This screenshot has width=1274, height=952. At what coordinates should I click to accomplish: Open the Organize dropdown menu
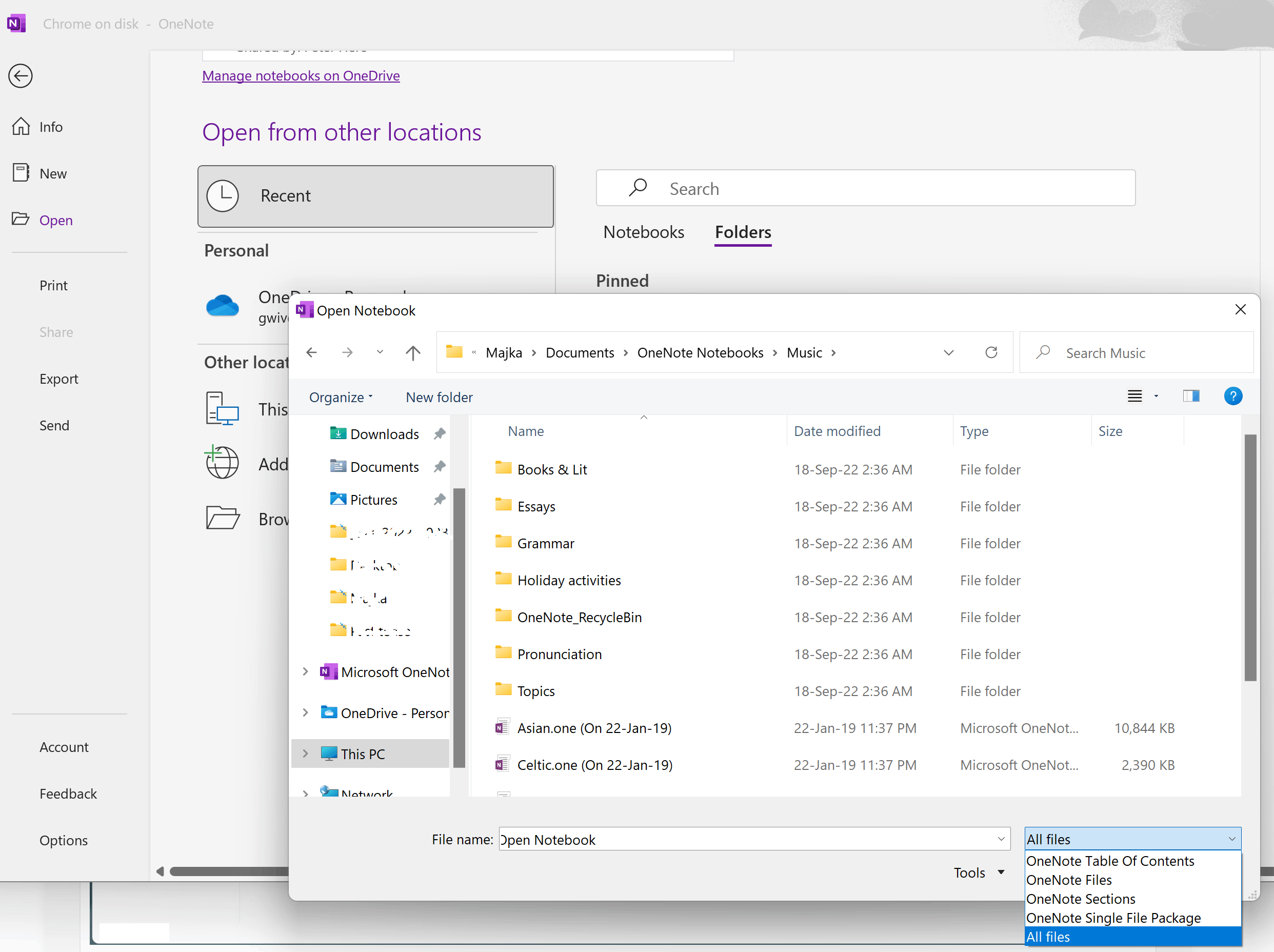(x=340, y=397)
